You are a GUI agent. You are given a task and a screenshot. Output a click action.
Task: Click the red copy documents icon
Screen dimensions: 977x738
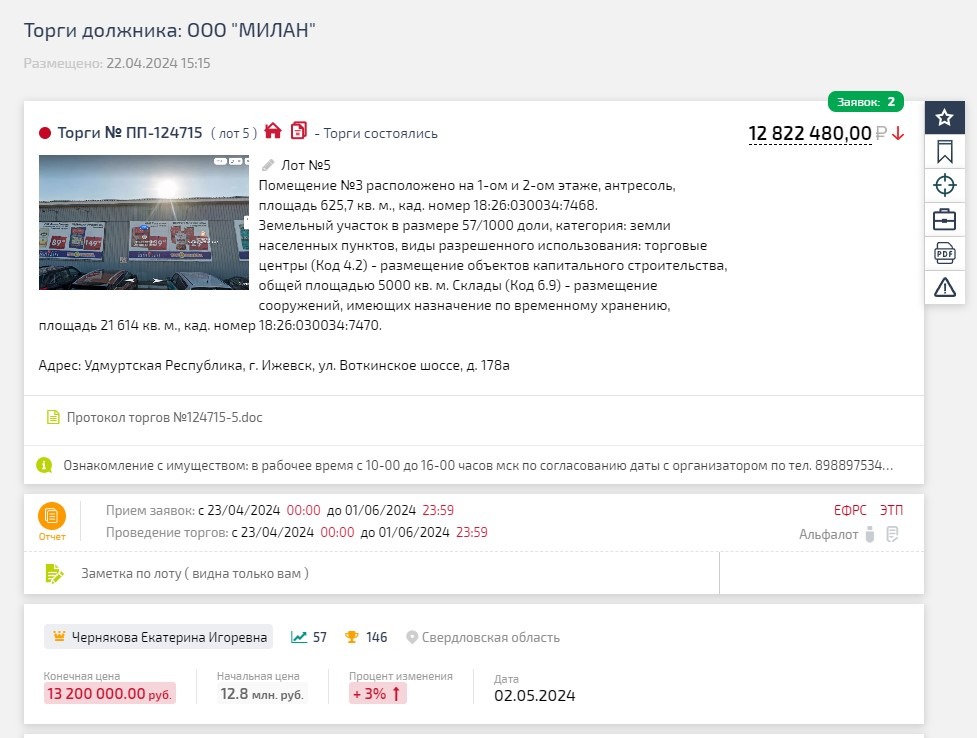click(299, 130)
